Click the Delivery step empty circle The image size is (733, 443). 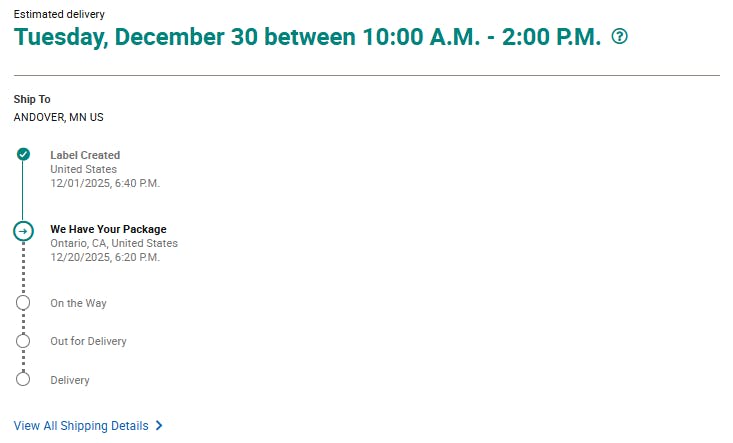click(24, 379)
